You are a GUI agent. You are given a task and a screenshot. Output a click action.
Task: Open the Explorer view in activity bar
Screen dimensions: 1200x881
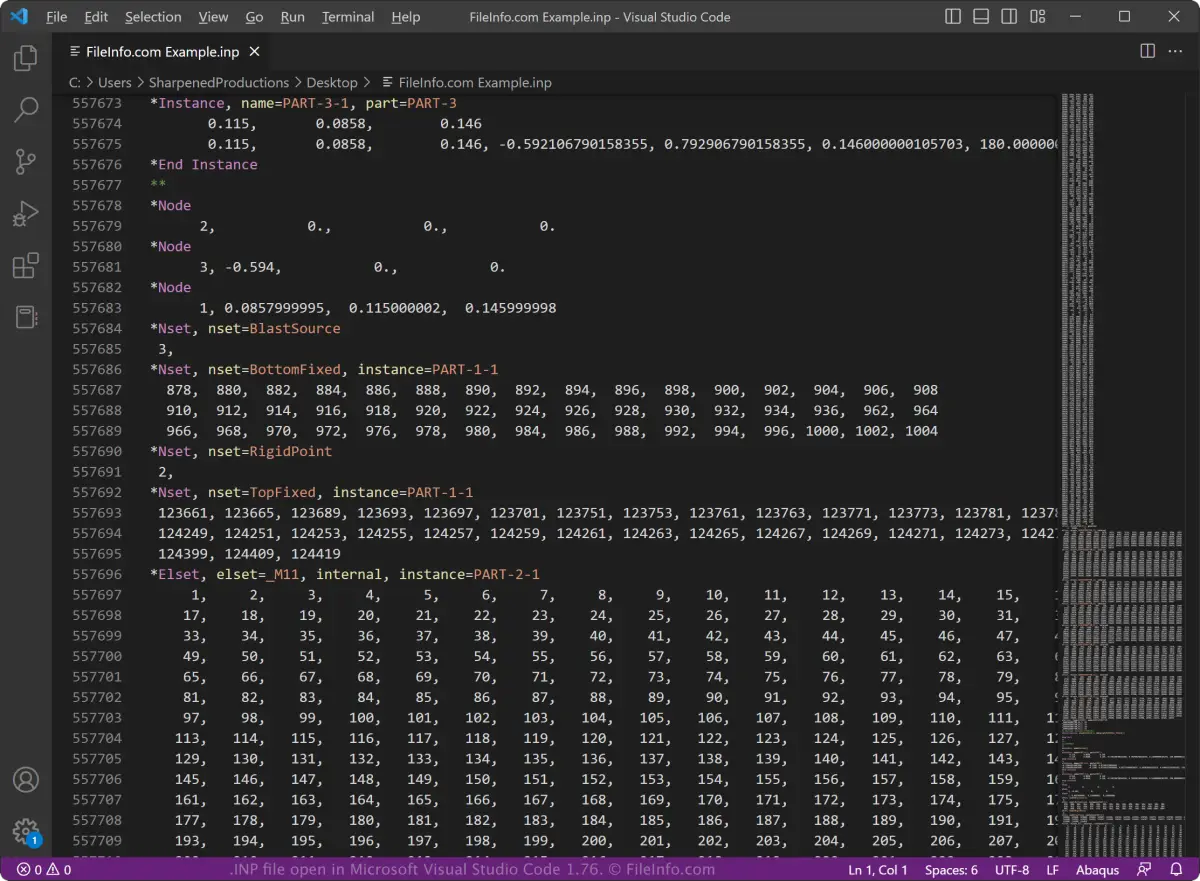pyautogui.click(x=26, y=58)
